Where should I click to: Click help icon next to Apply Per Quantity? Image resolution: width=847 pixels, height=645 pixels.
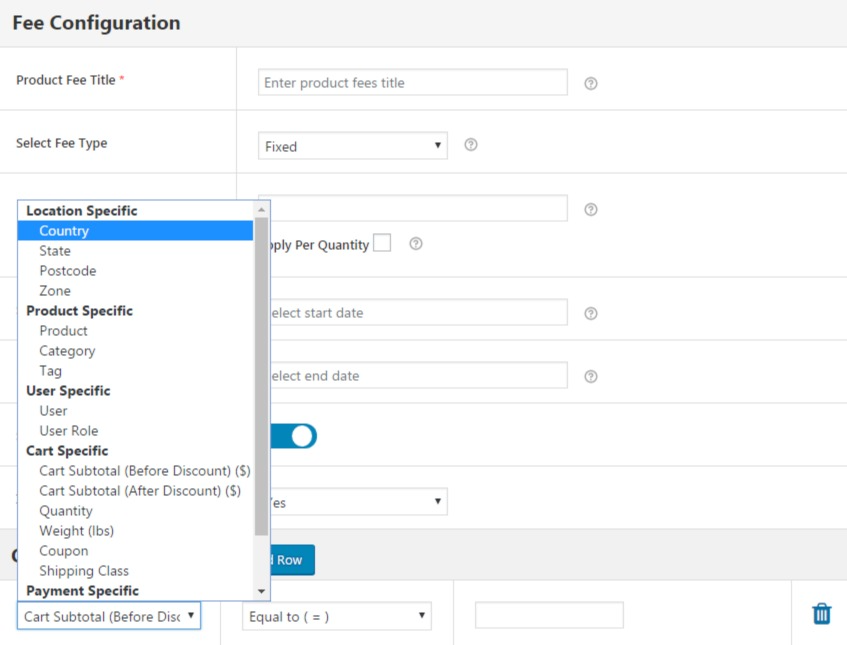click(415, 244)
